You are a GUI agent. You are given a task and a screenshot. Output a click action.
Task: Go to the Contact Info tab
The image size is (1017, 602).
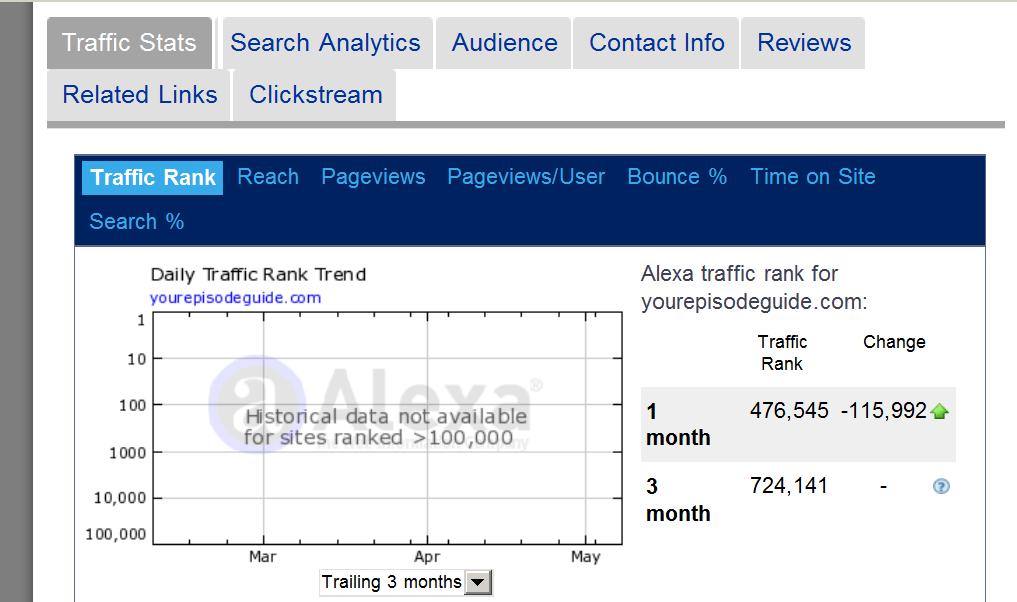point(656,43)
